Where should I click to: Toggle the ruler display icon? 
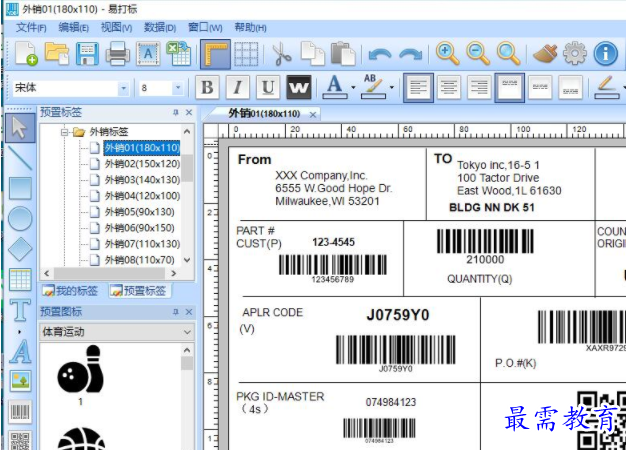(x=215, y=54)
